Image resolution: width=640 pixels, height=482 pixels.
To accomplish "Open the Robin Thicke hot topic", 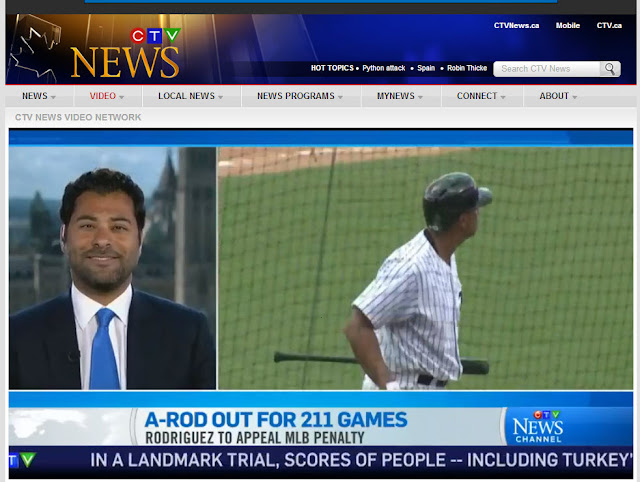I will click(x=467, y=68).
